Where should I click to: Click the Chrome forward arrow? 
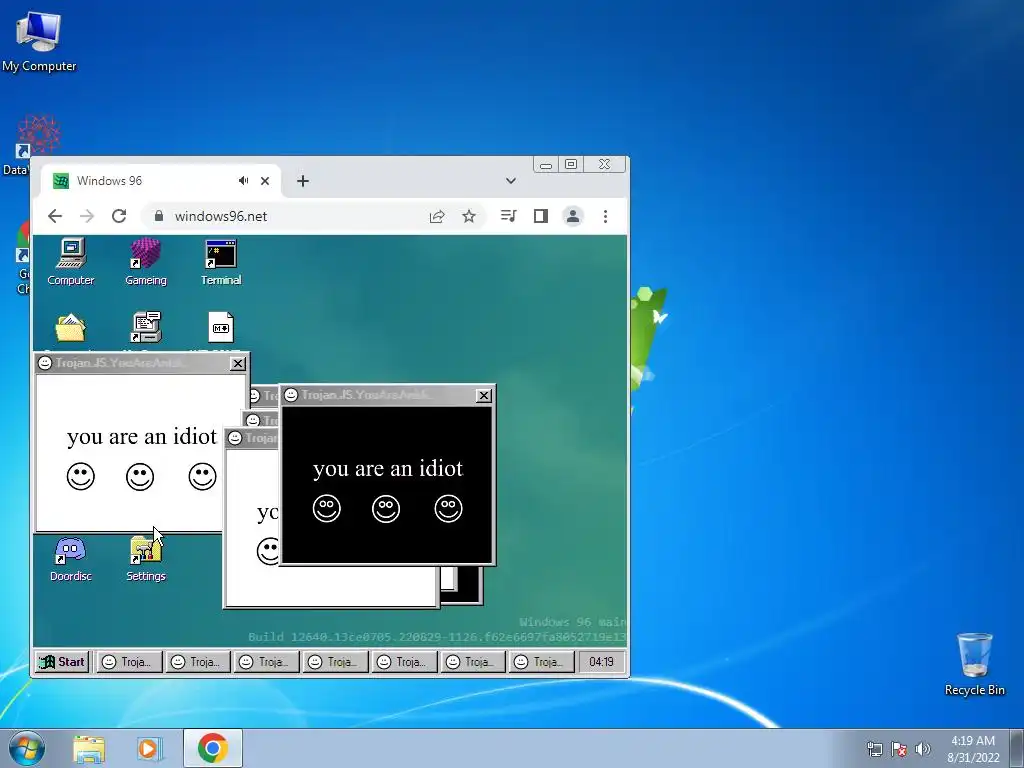pos(87,216)
